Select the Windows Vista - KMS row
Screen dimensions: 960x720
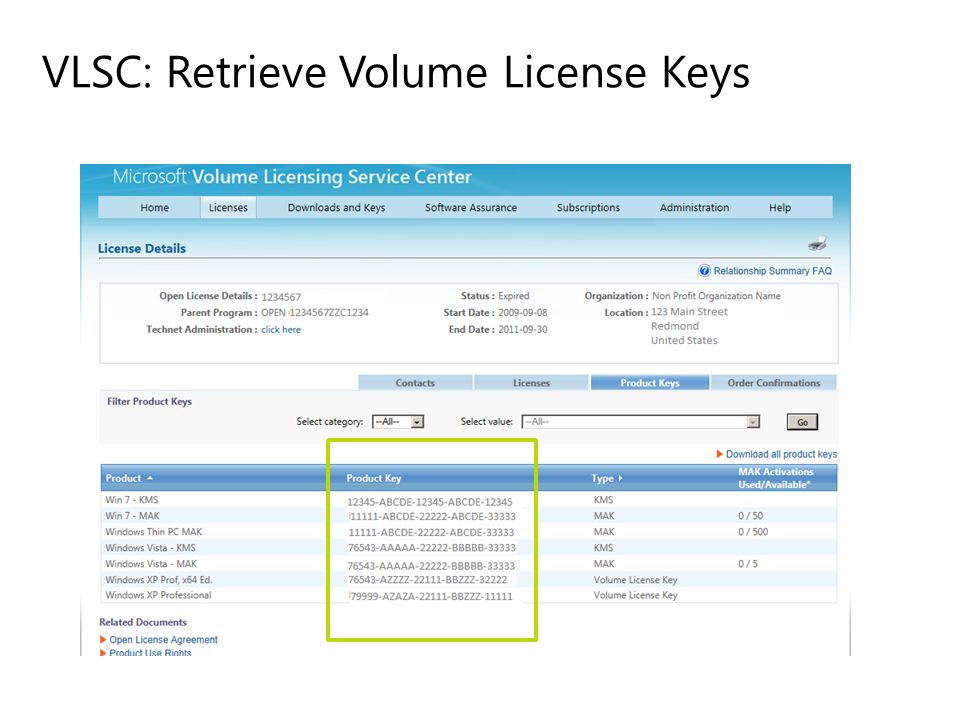pyautogui.click(x=468, y=547)
